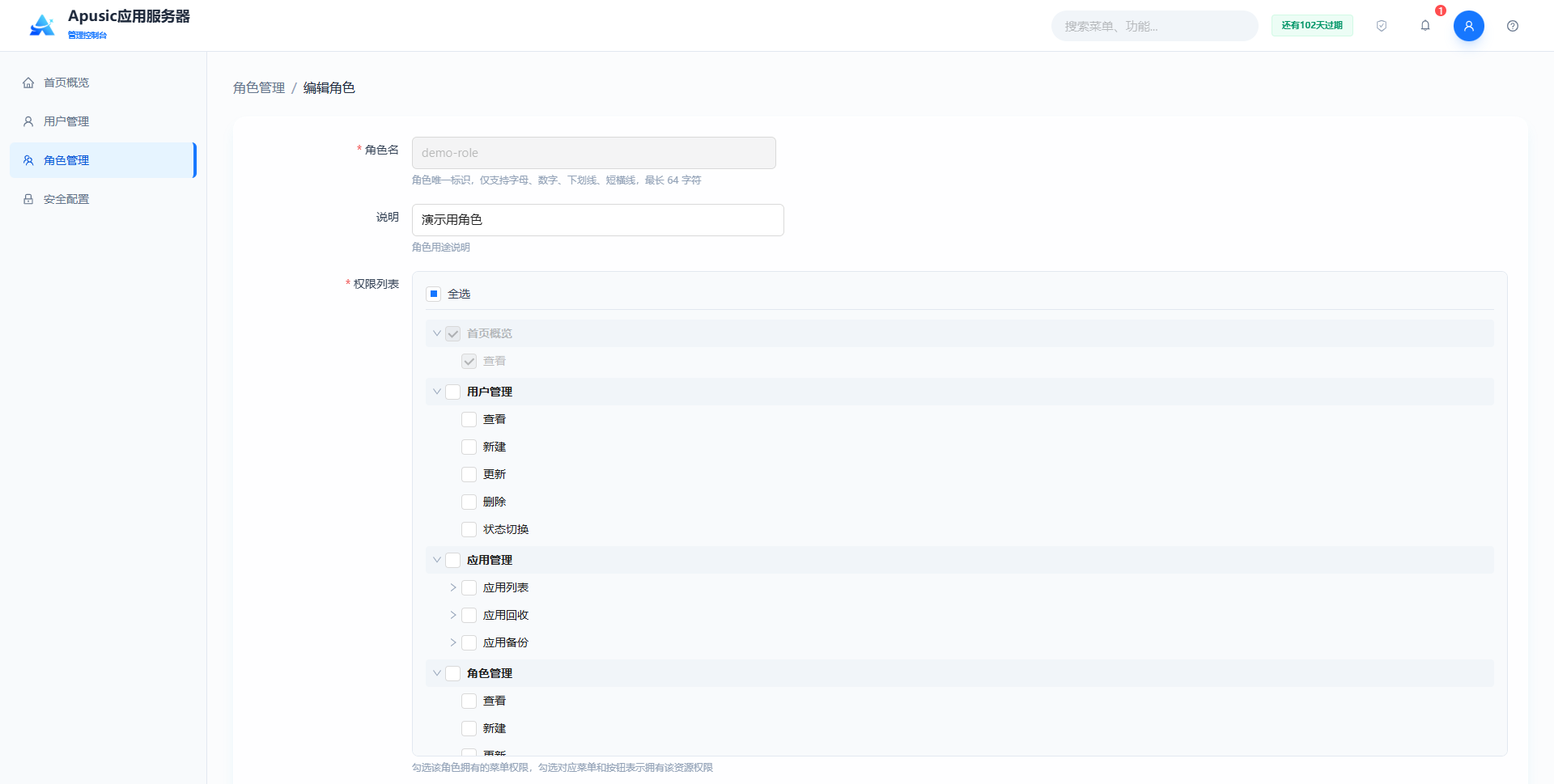This screenshot has width=1554, height=784.
Task: Collapse the 应用管理 permission group
Action: pos(437,560)
